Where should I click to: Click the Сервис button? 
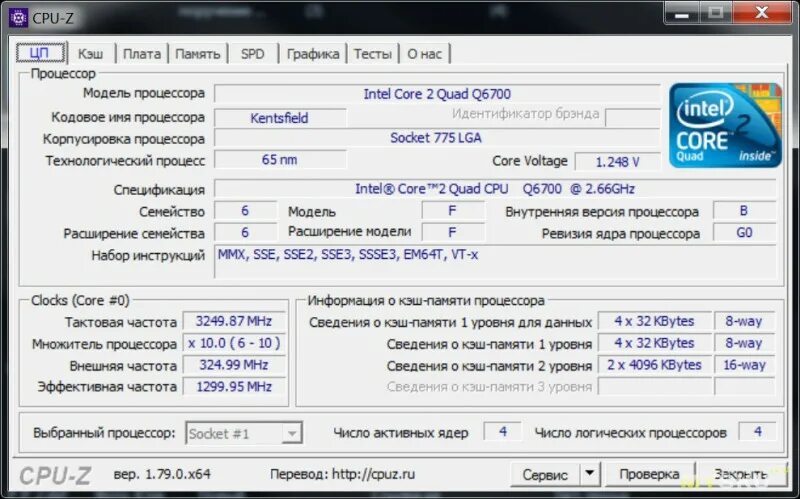(x=545, y=475)
